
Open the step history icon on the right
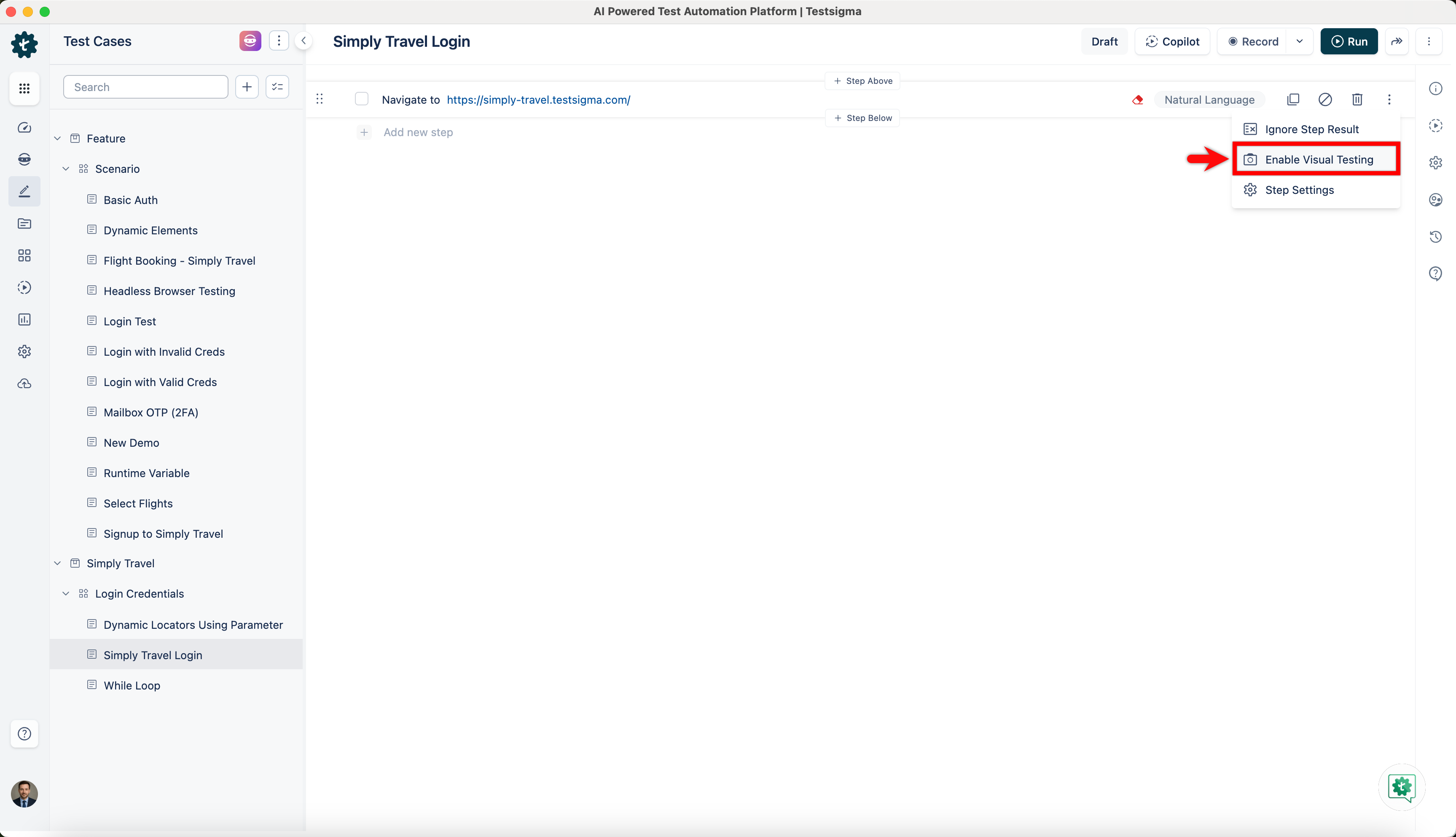(1435, 236)
